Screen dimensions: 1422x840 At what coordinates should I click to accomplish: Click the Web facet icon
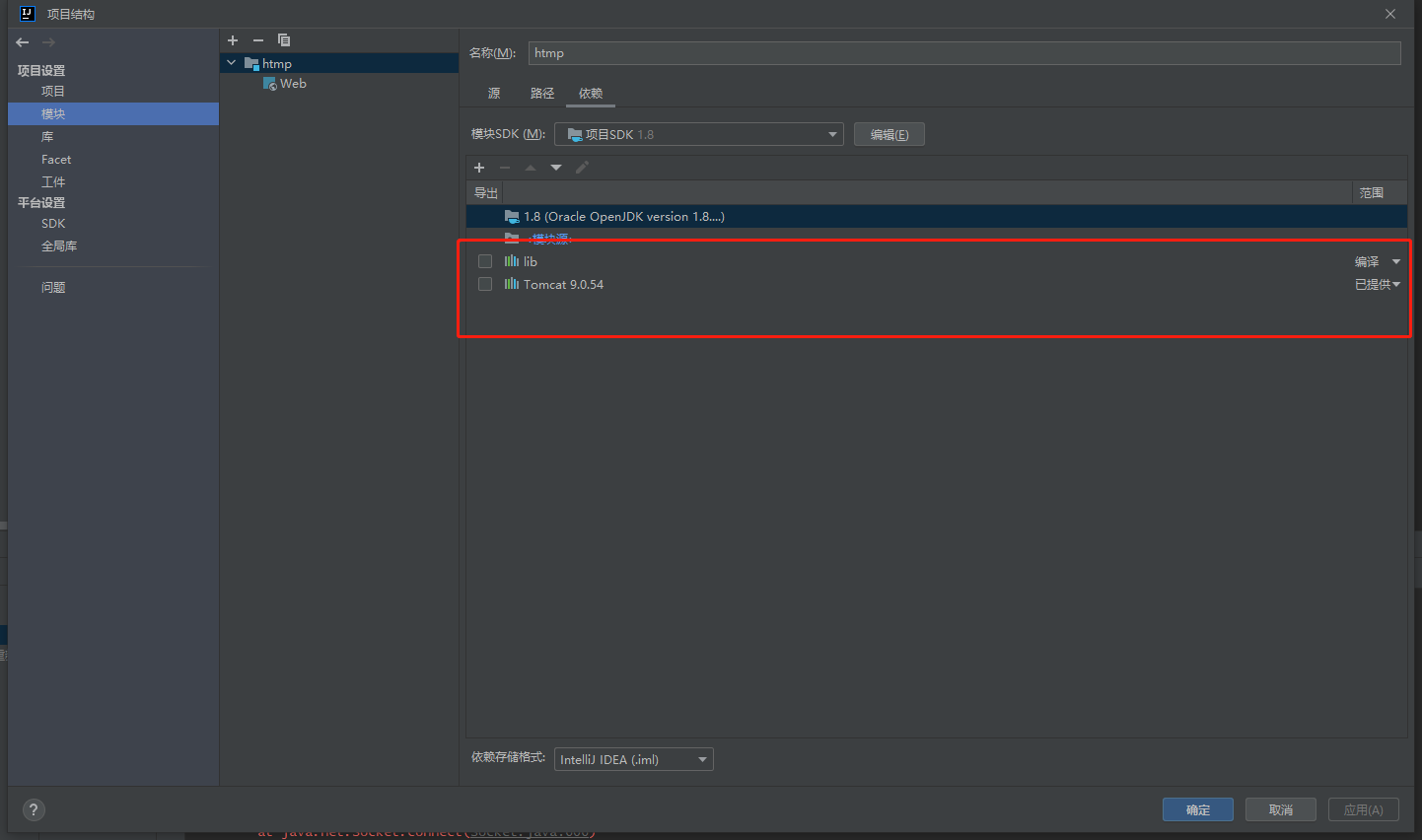tap(270, 84)
